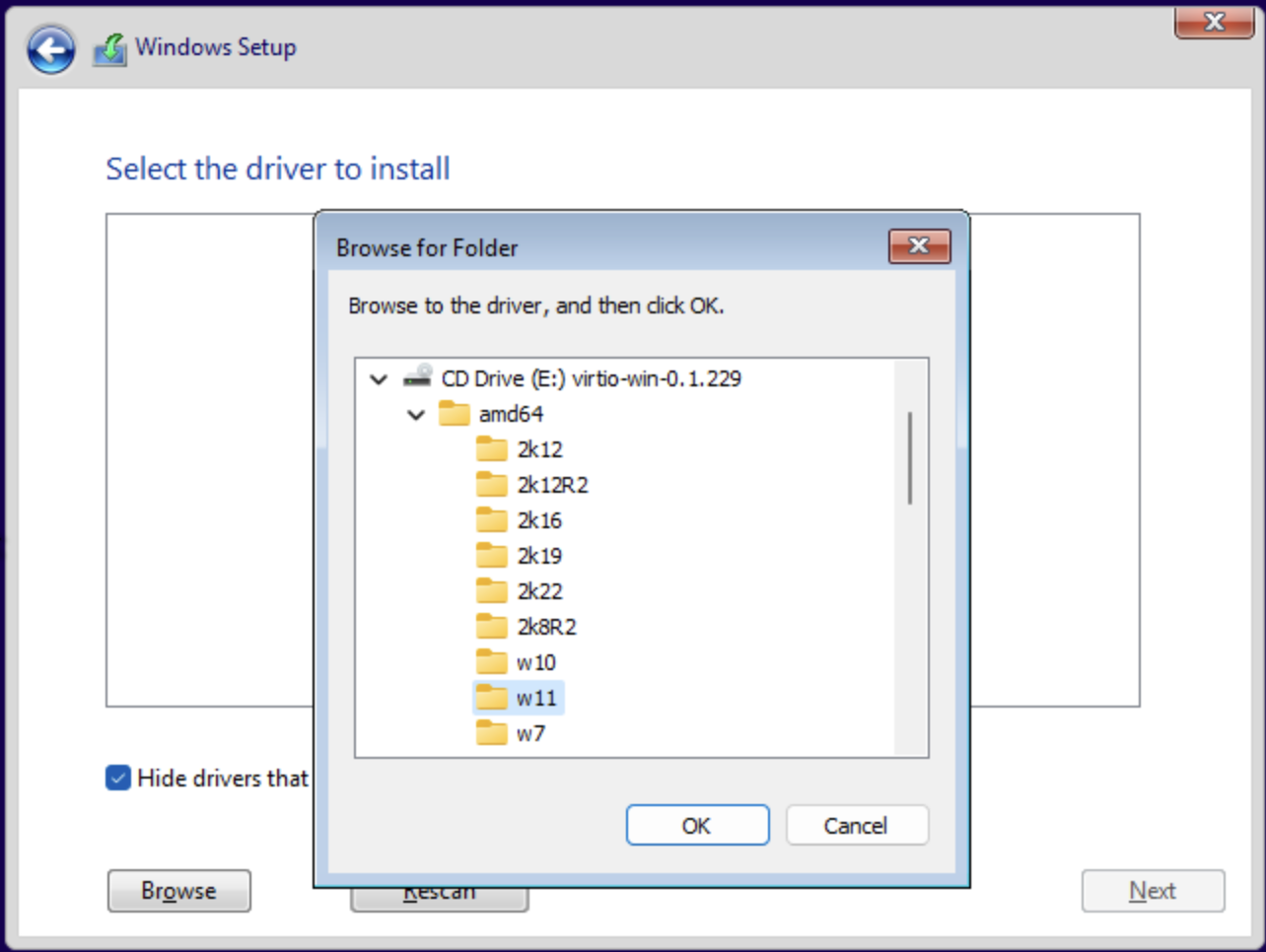Select the 2k8R2 folder entry
The width and height of the screenshot is (1266, 952).
546,627
